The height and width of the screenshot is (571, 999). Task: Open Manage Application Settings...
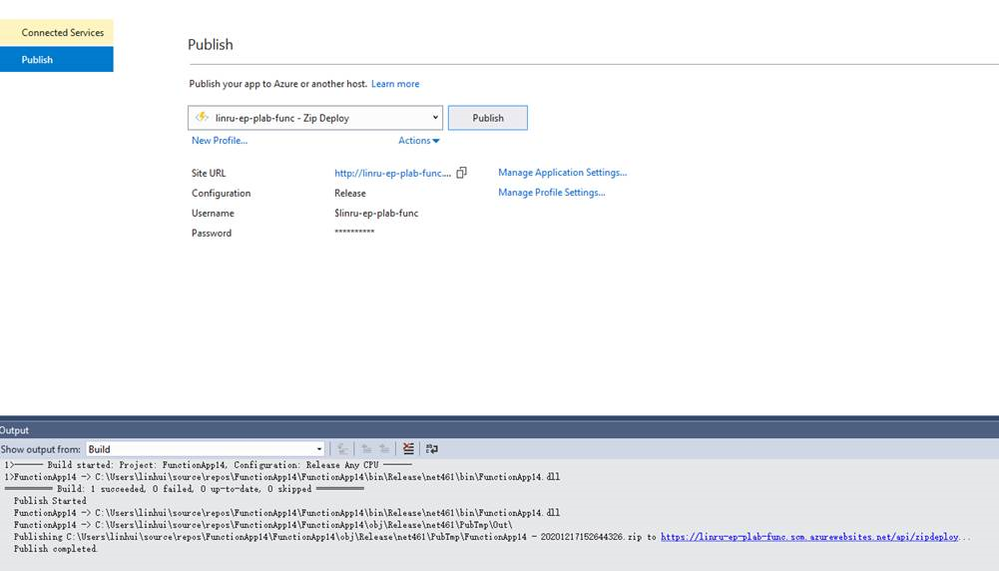point(563,172)
